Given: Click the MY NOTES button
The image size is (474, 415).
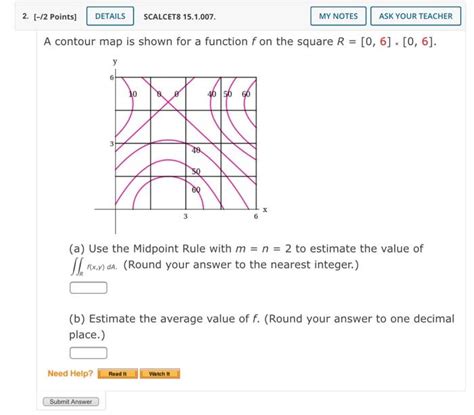Looking at the screenshot, I should point(338,16).
